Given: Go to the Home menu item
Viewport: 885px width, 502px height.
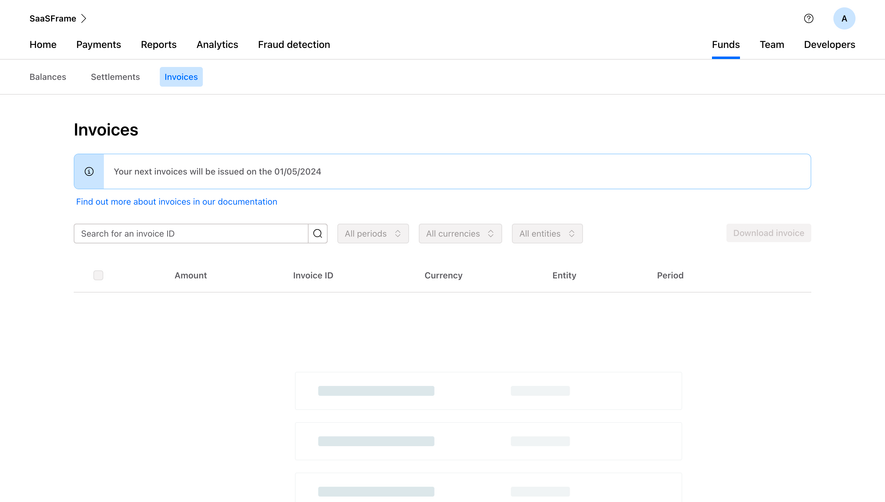Looking at the screenshot, I should click(43, 45).
